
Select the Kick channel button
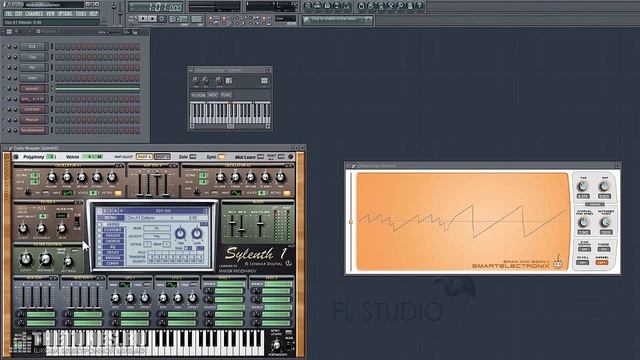tap(33, 47)
